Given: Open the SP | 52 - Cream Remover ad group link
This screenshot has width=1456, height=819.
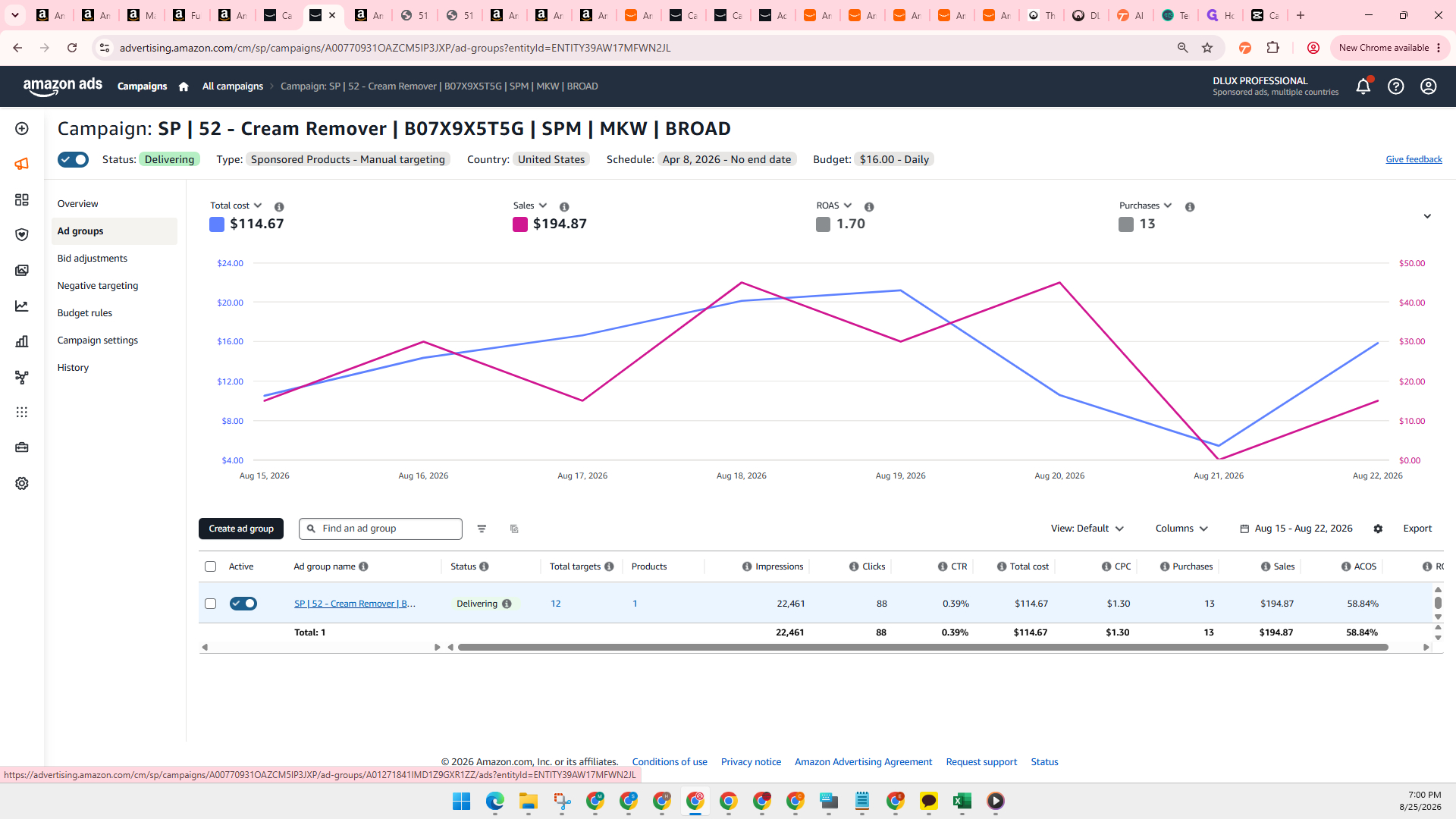Looking at the screenshot, I should (x=355, y=604).
